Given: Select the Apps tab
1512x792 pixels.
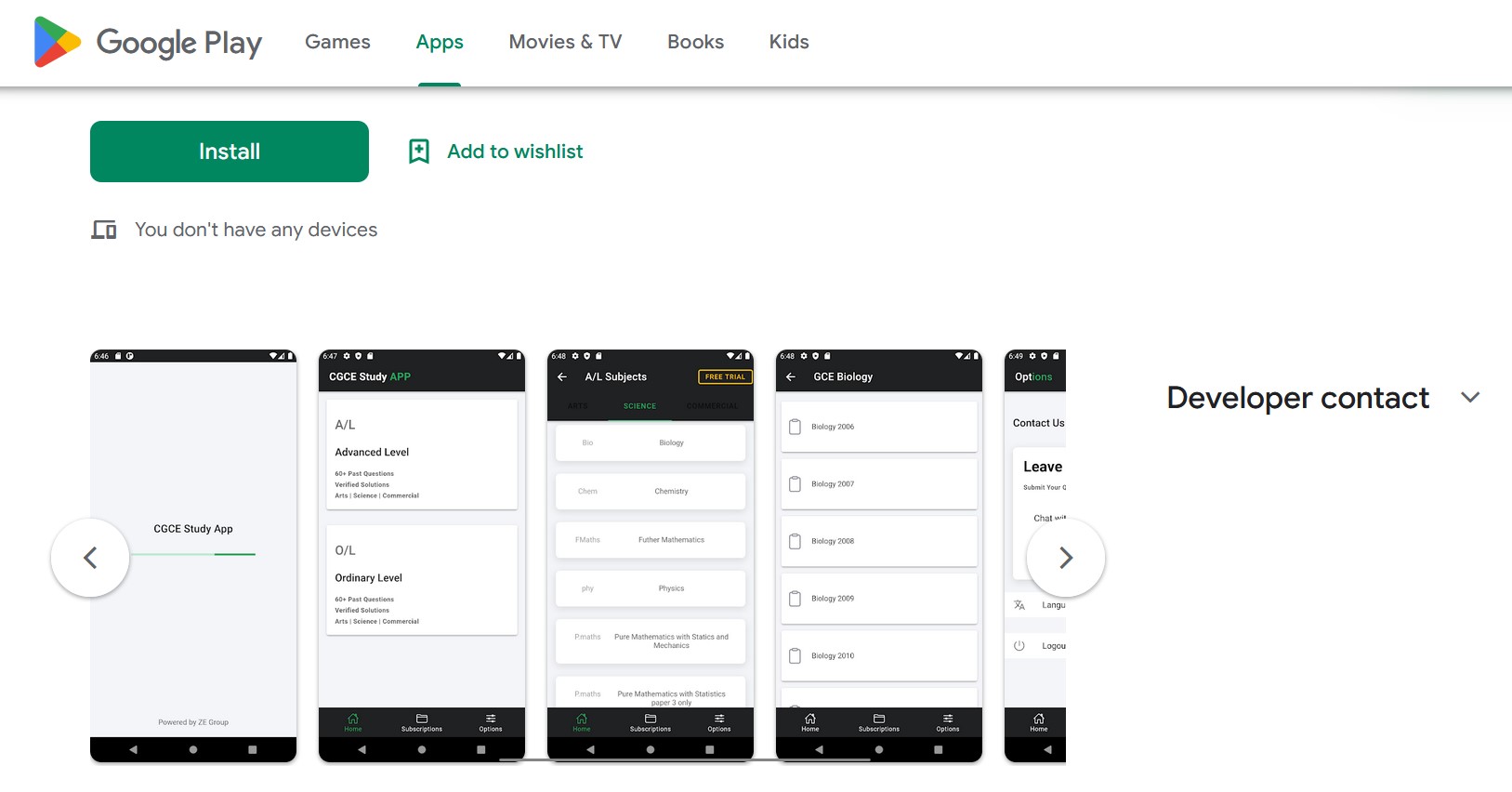Looking at the screenshot, I should [x=440, y=42].
